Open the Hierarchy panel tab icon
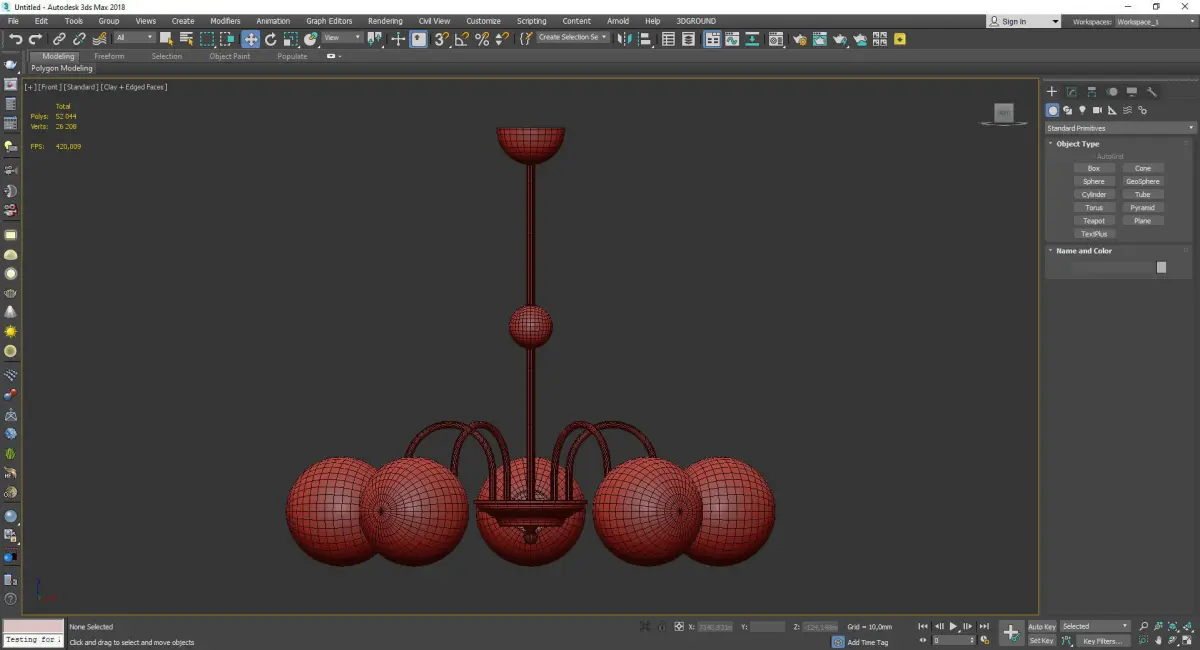 point(1091,92)
